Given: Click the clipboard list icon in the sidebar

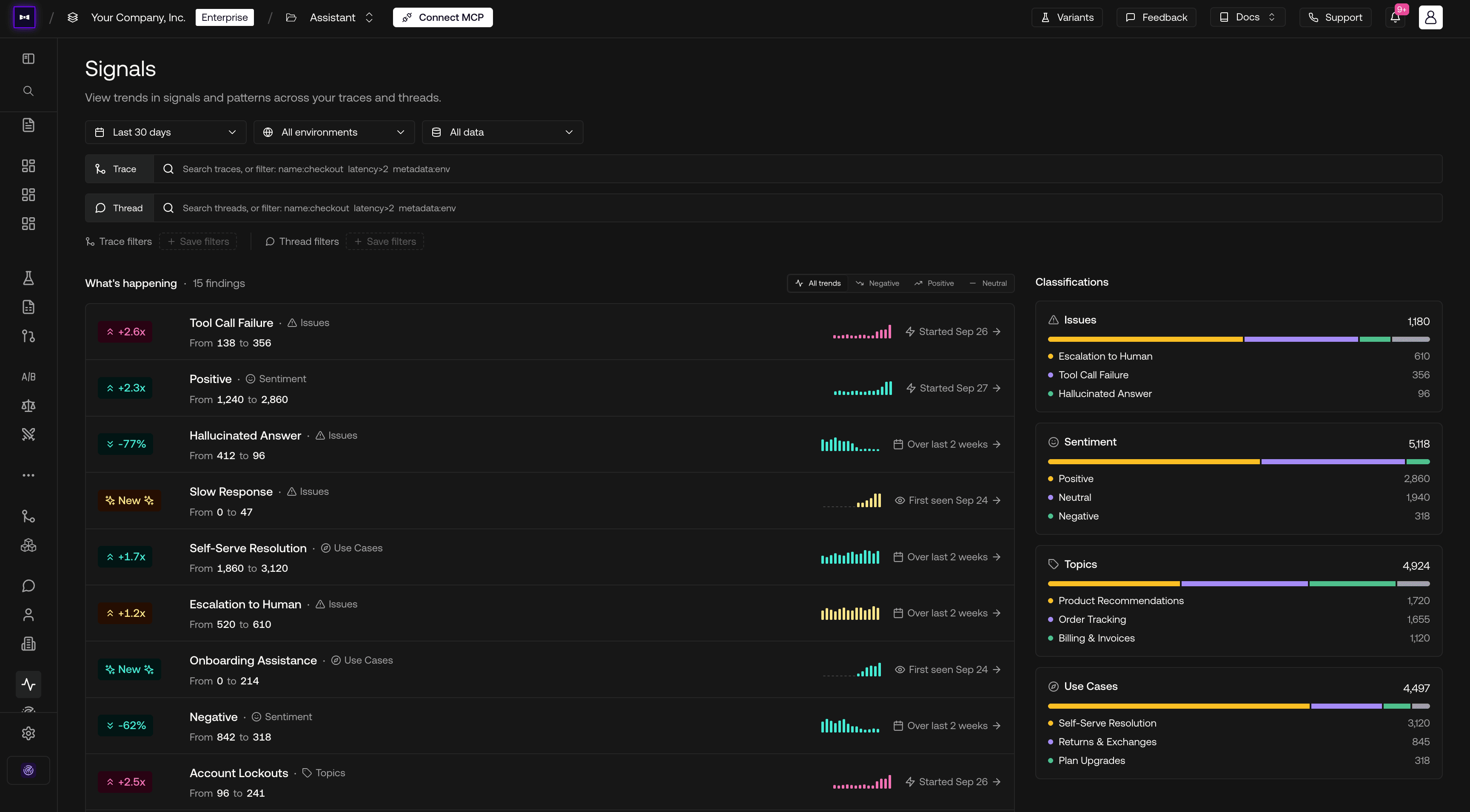Looking at the screenshot, I should pyautogui.click(x=28, y=644).
